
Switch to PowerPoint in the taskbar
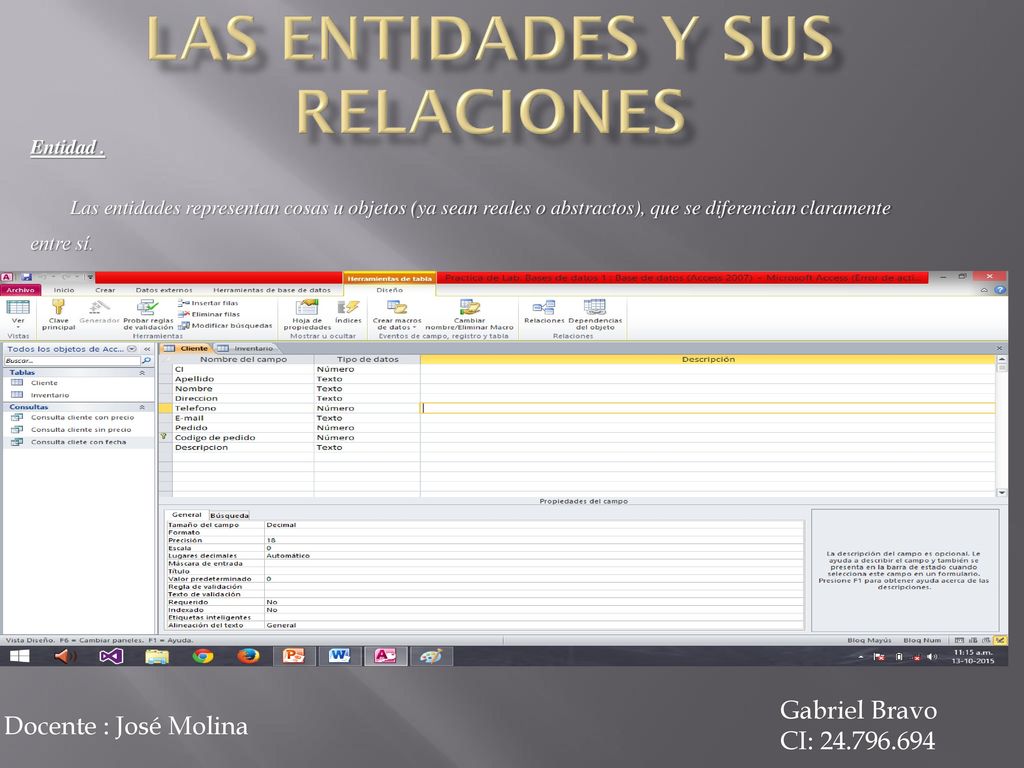pos(294,656)
